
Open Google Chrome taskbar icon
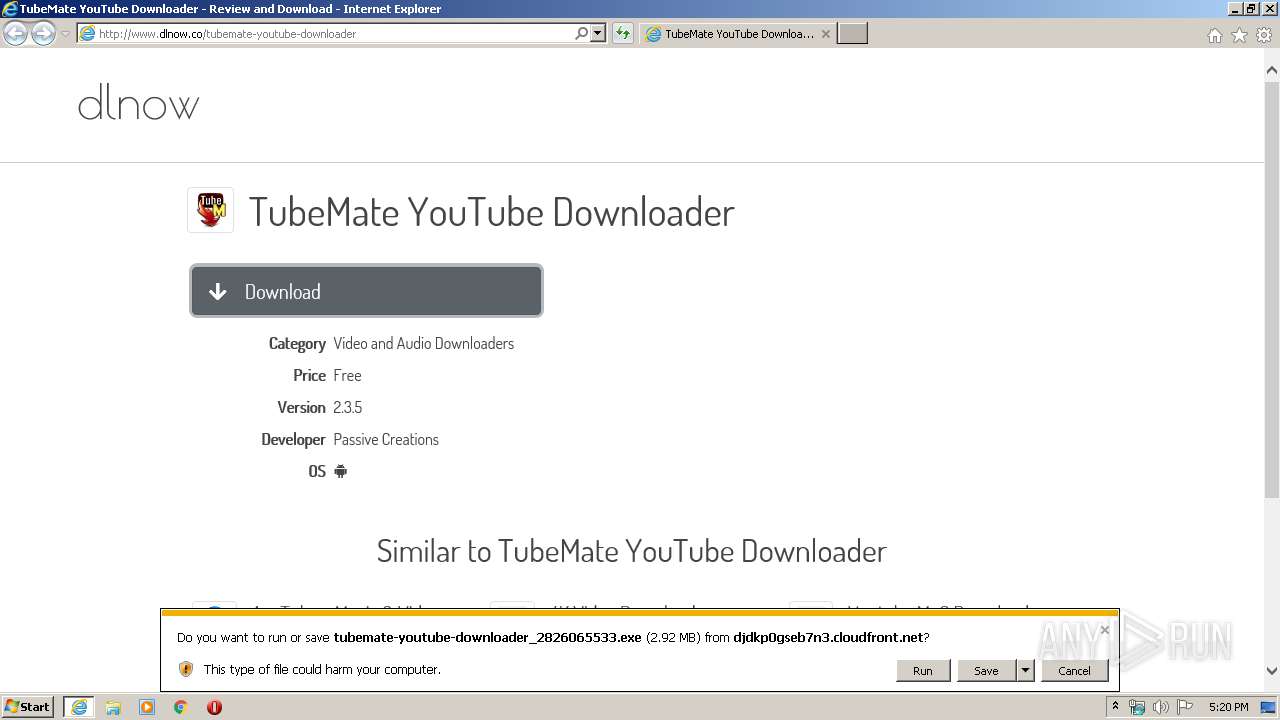coord(181,707)
